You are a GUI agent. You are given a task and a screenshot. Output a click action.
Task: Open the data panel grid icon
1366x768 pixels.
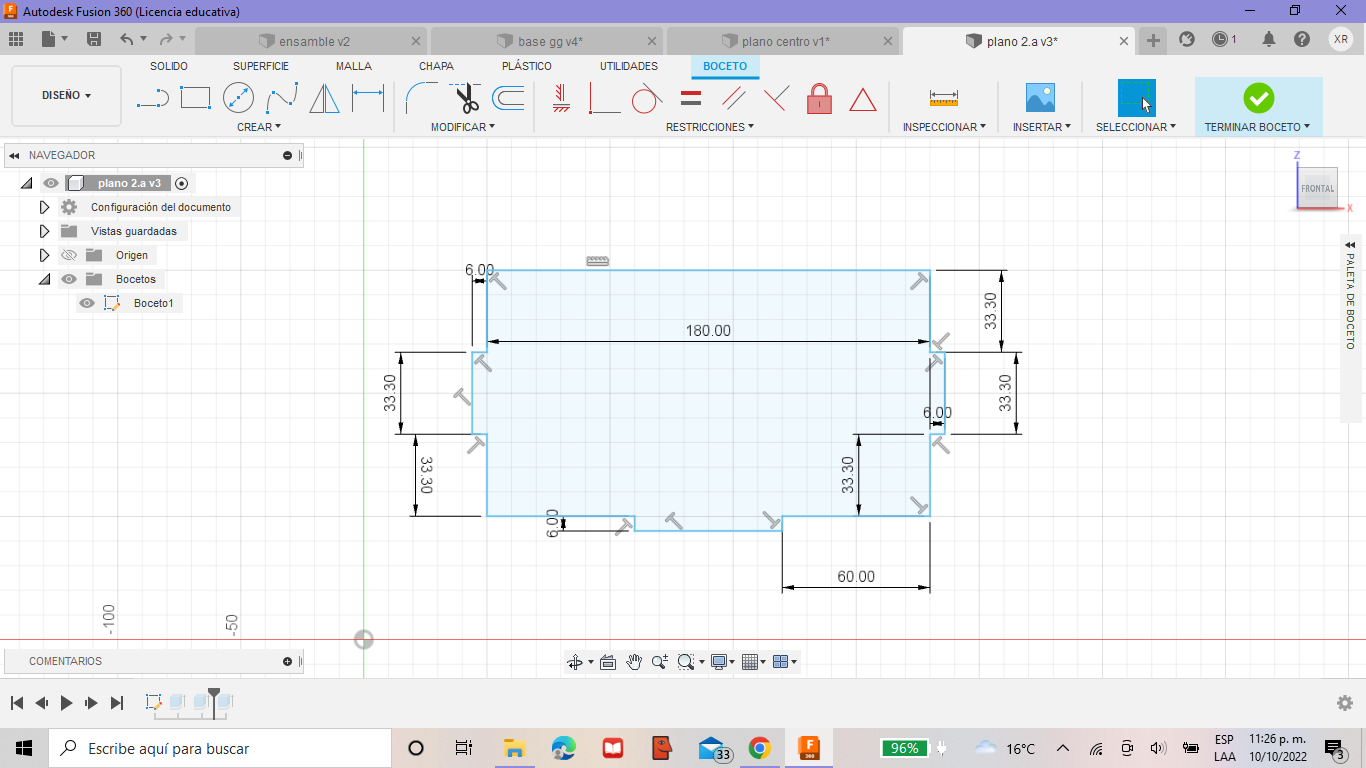[x=15, y=39]
